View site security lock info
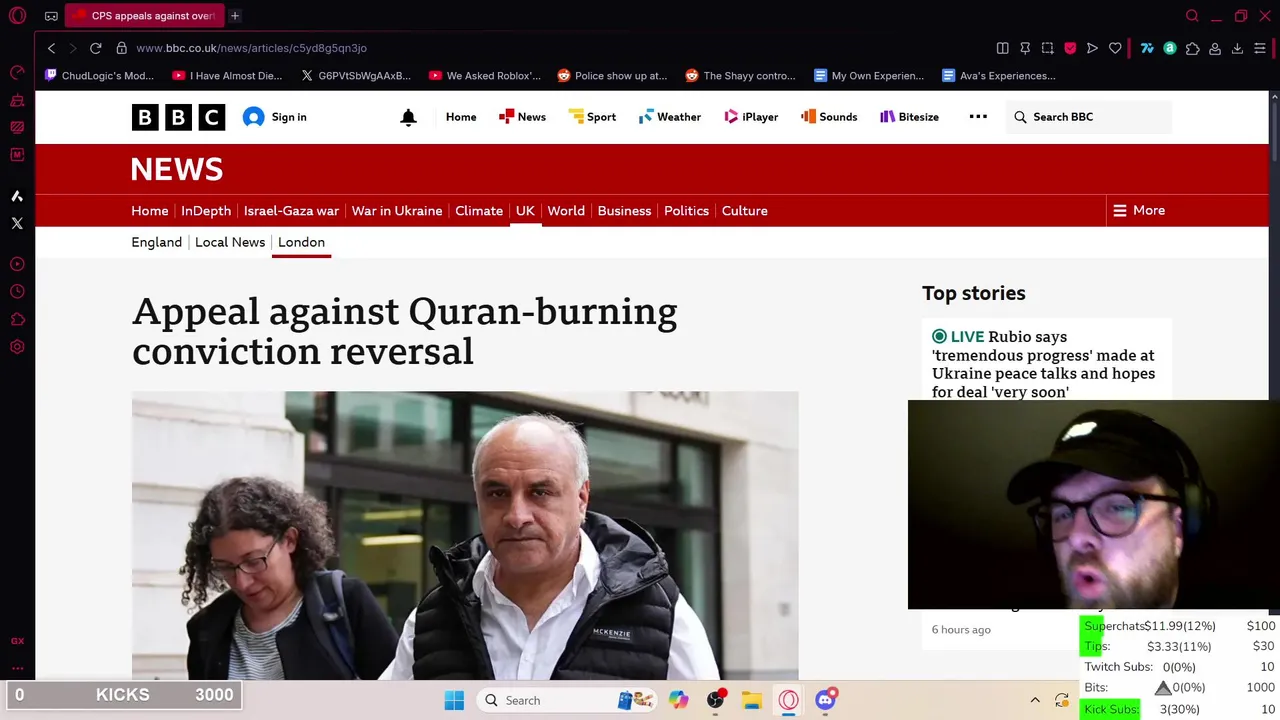 pyautogui.click(x=121, y=48)
